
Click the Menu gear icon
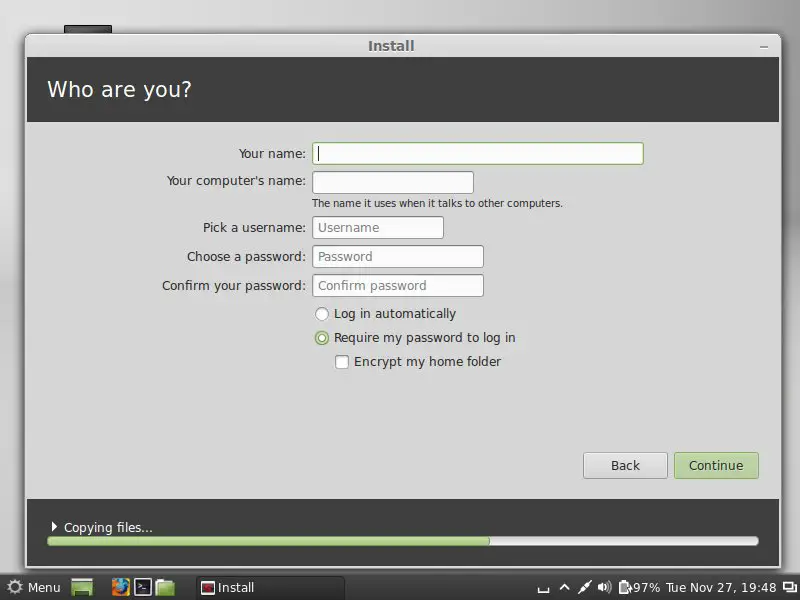click(x=15, y=587)
